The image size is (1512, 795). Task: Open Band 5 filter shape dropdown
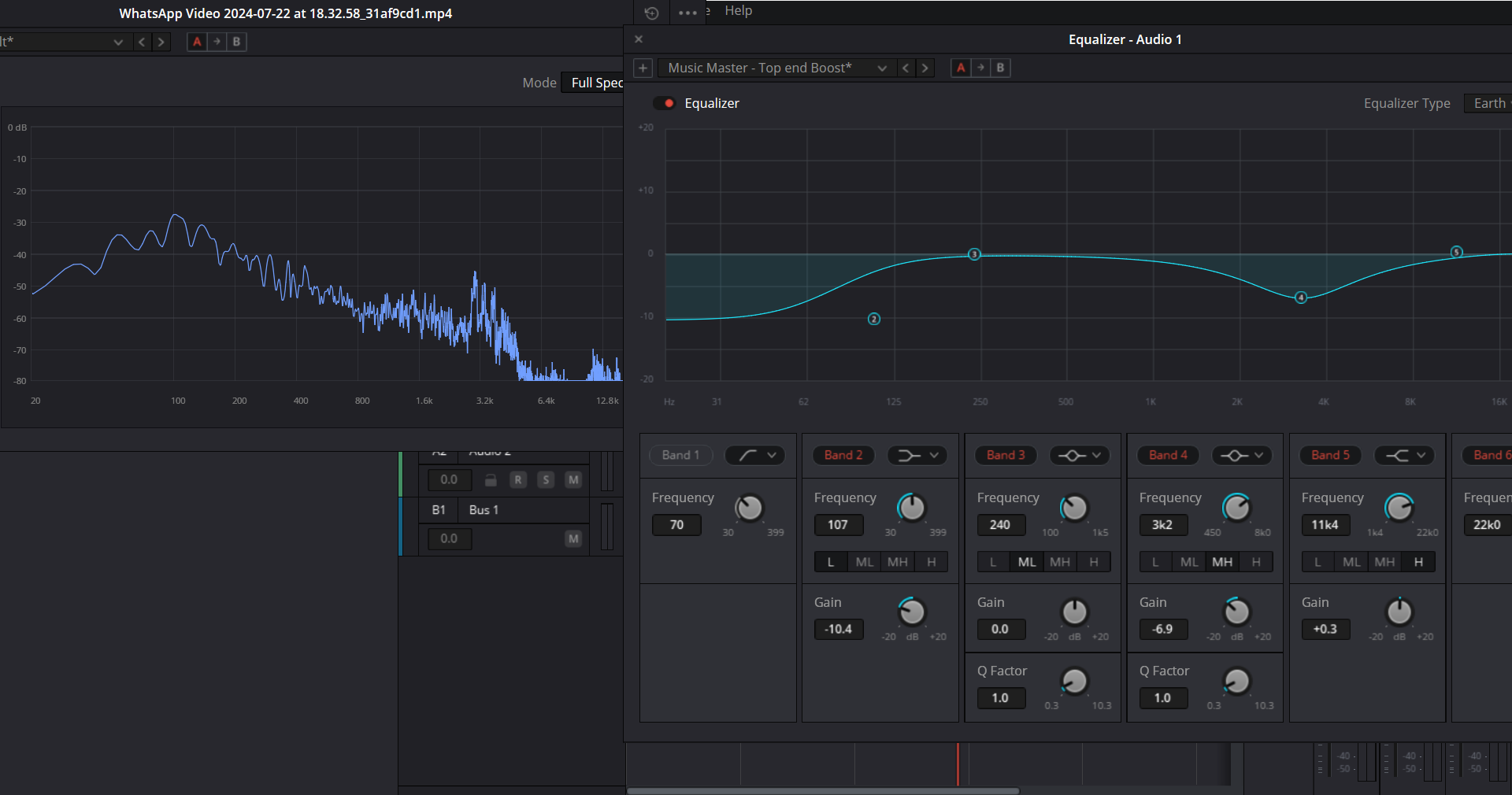1403,455
